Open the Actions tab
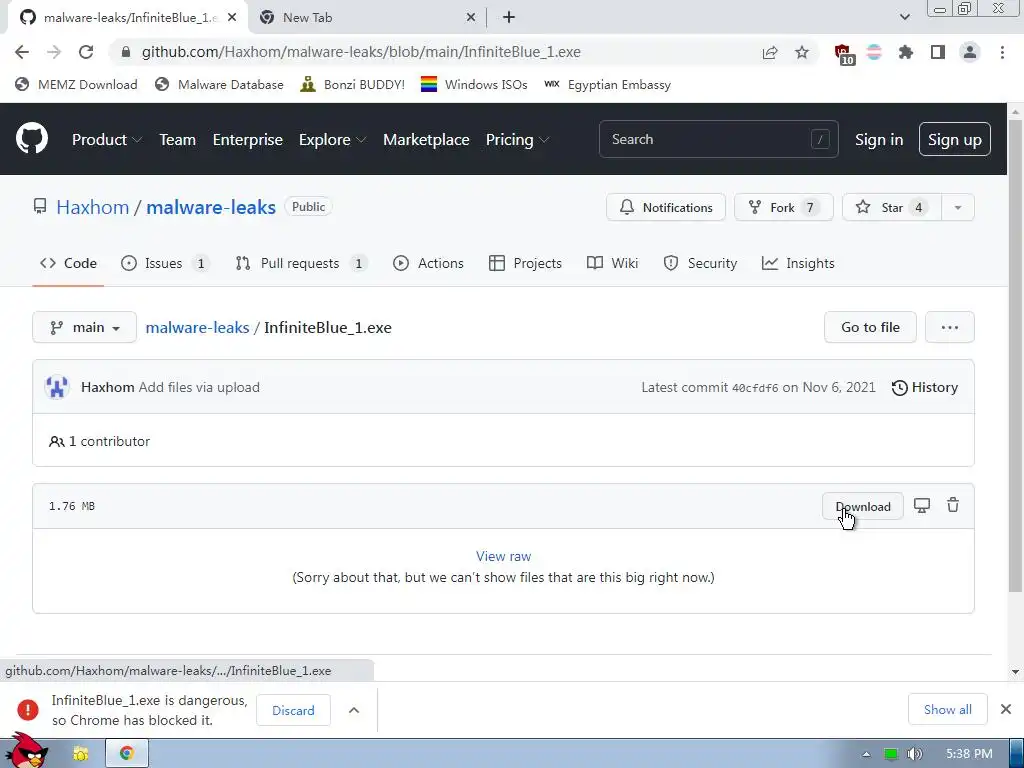1024x768 pixels. tap(428, 263)
